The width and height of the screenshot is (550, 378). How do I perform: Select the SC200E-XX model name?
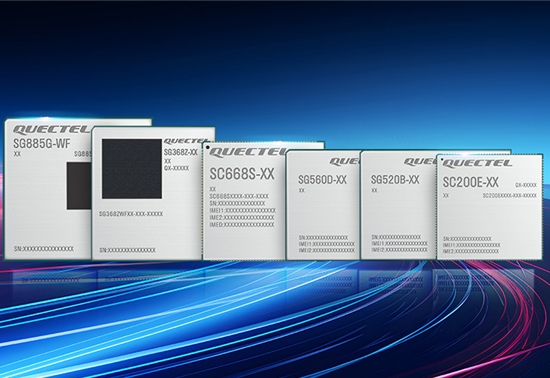[x=470, y=182]
